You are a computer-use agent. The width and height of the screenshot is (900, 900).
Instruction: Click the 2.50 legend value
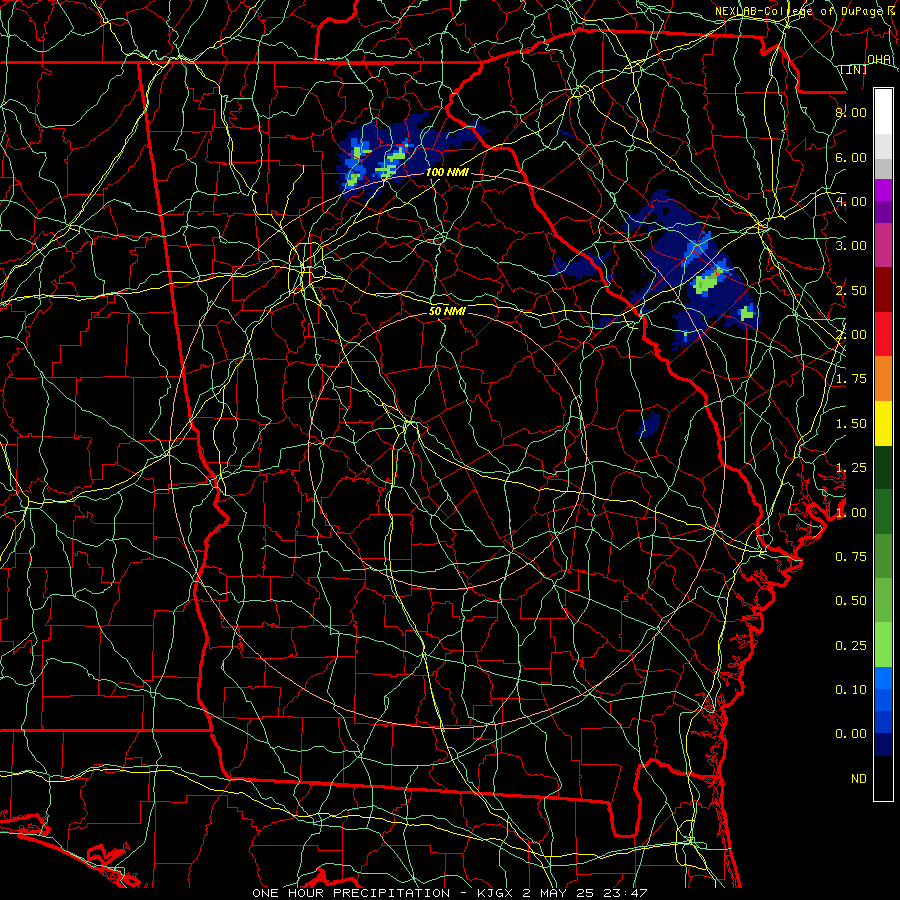tap(851, 290)
